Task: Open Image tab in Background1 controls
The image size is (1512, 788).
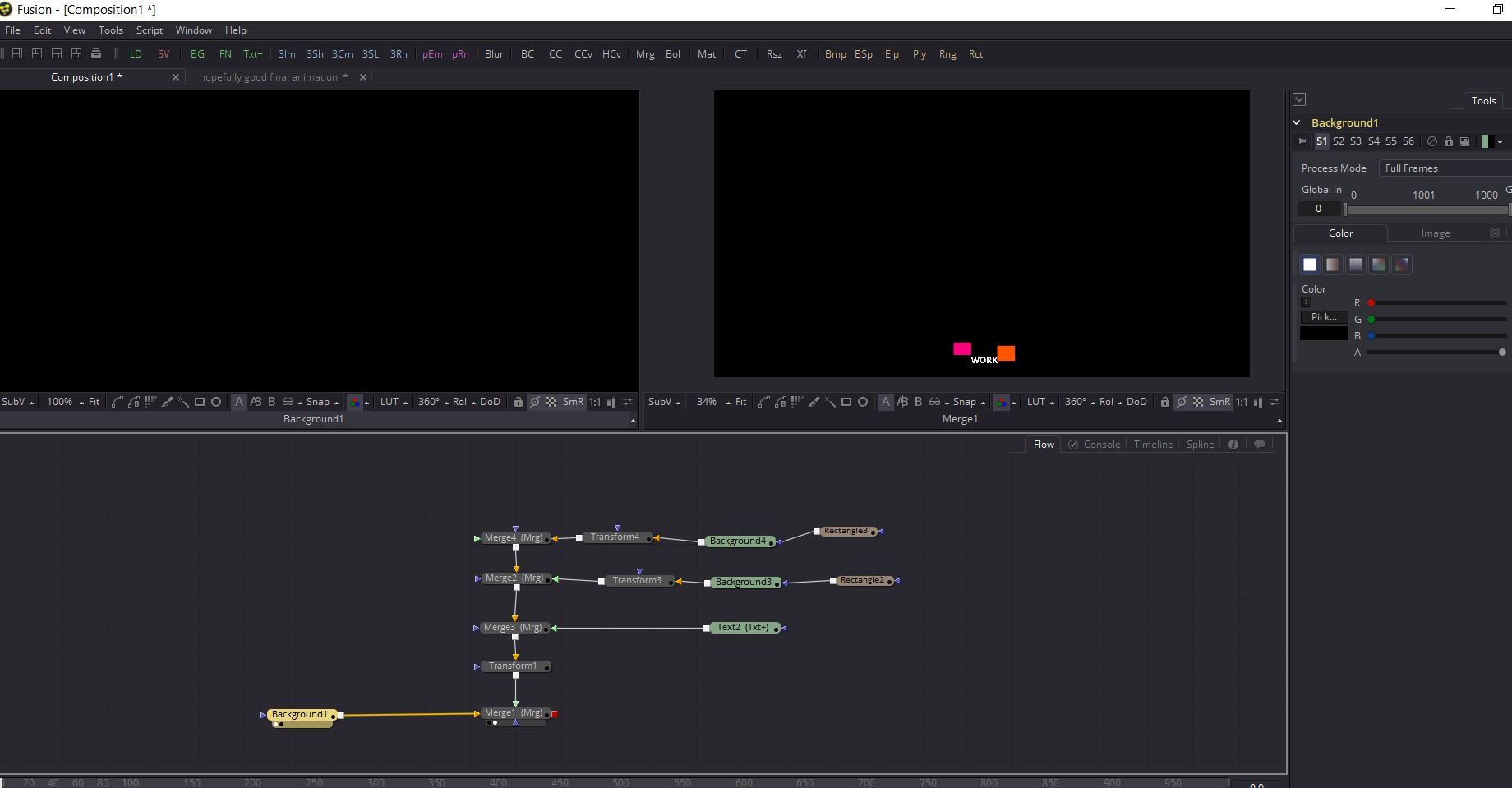Action: pyautogui.click(x=1436, y=233)
